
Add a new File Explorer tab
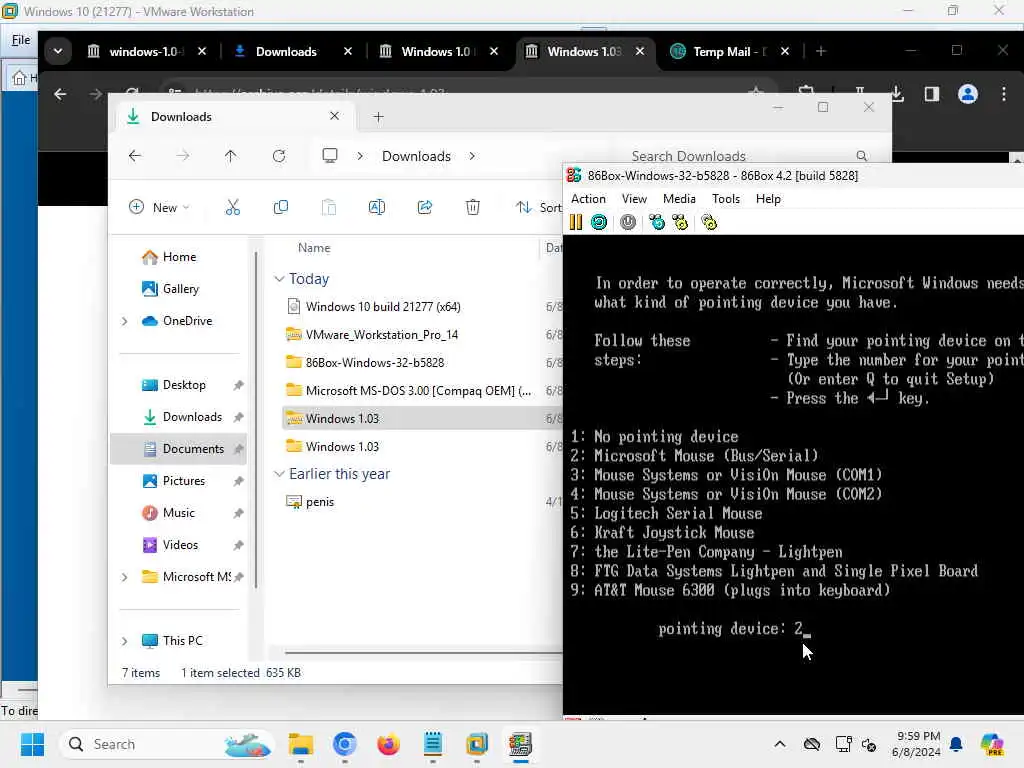point(378,117)
